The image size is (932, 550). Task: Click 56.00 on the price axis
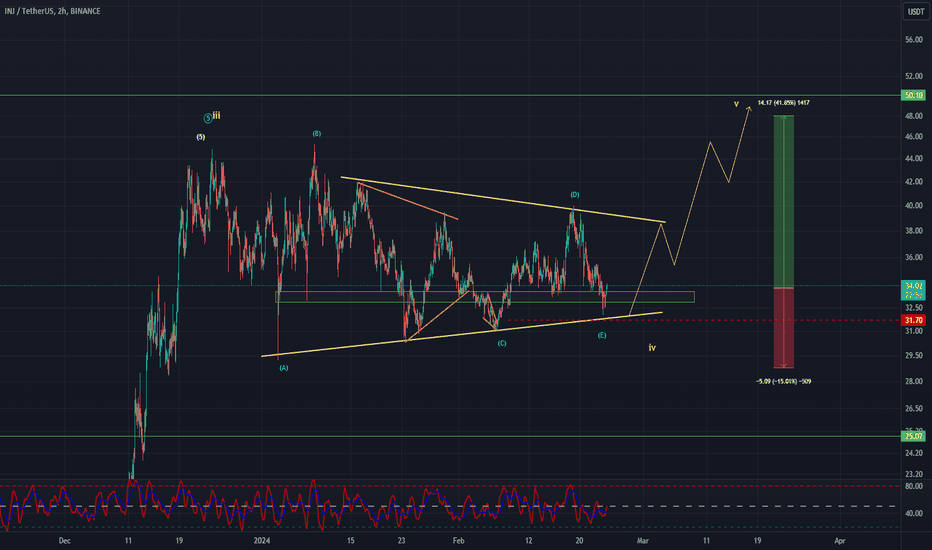tap(914, 40)
